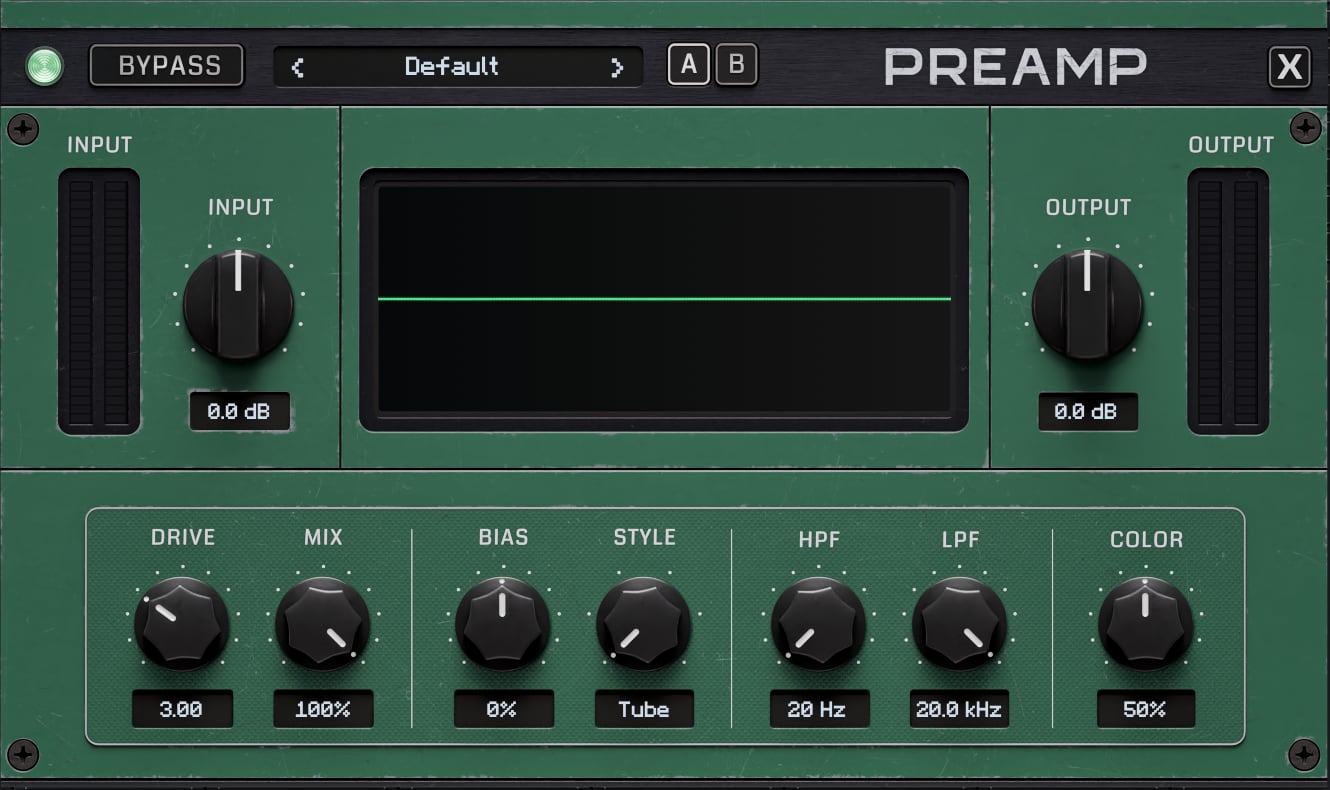Toggle the green power LED indicator
The width and height of the screenshot is (1330, 790).
45,67
